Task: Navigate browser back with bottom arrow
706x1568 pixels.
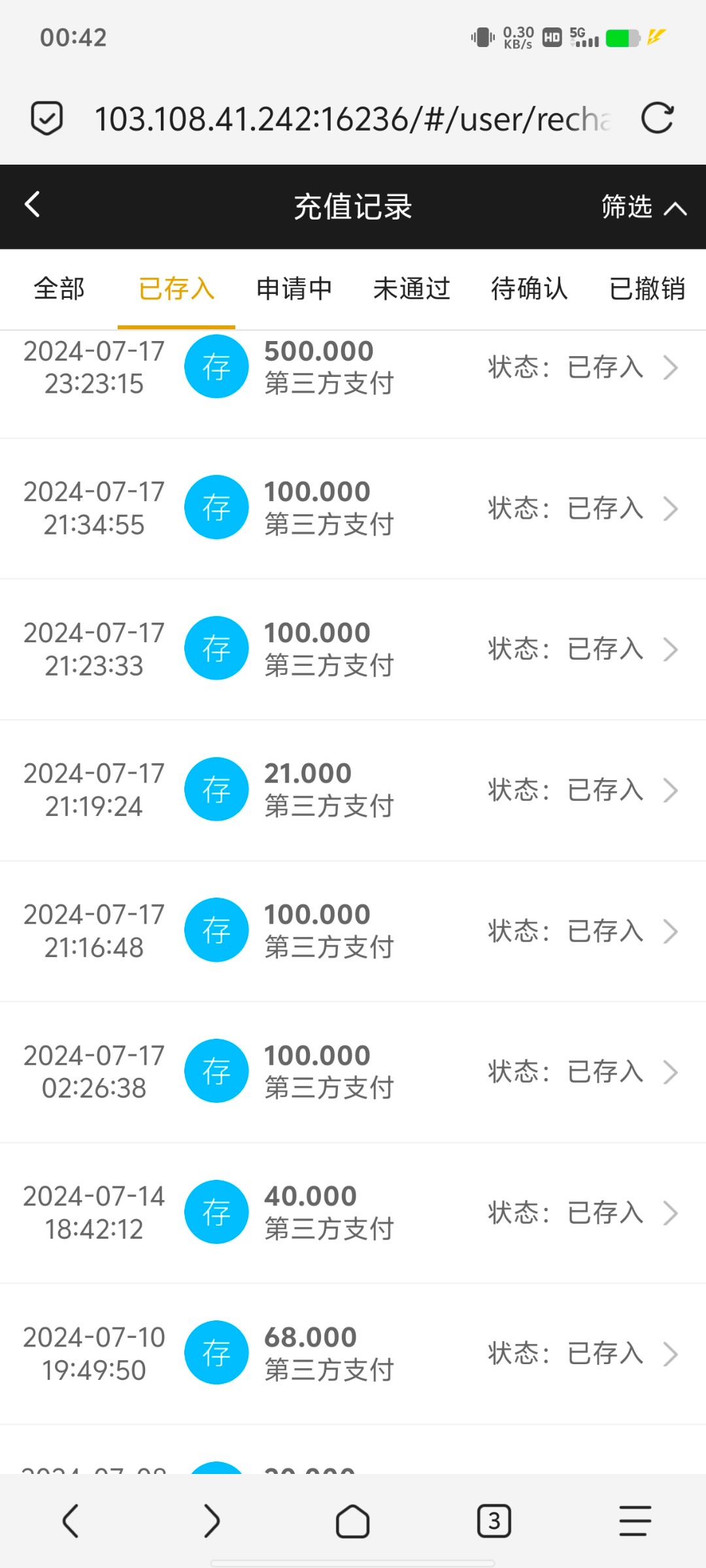Action: coord(71,1521)
